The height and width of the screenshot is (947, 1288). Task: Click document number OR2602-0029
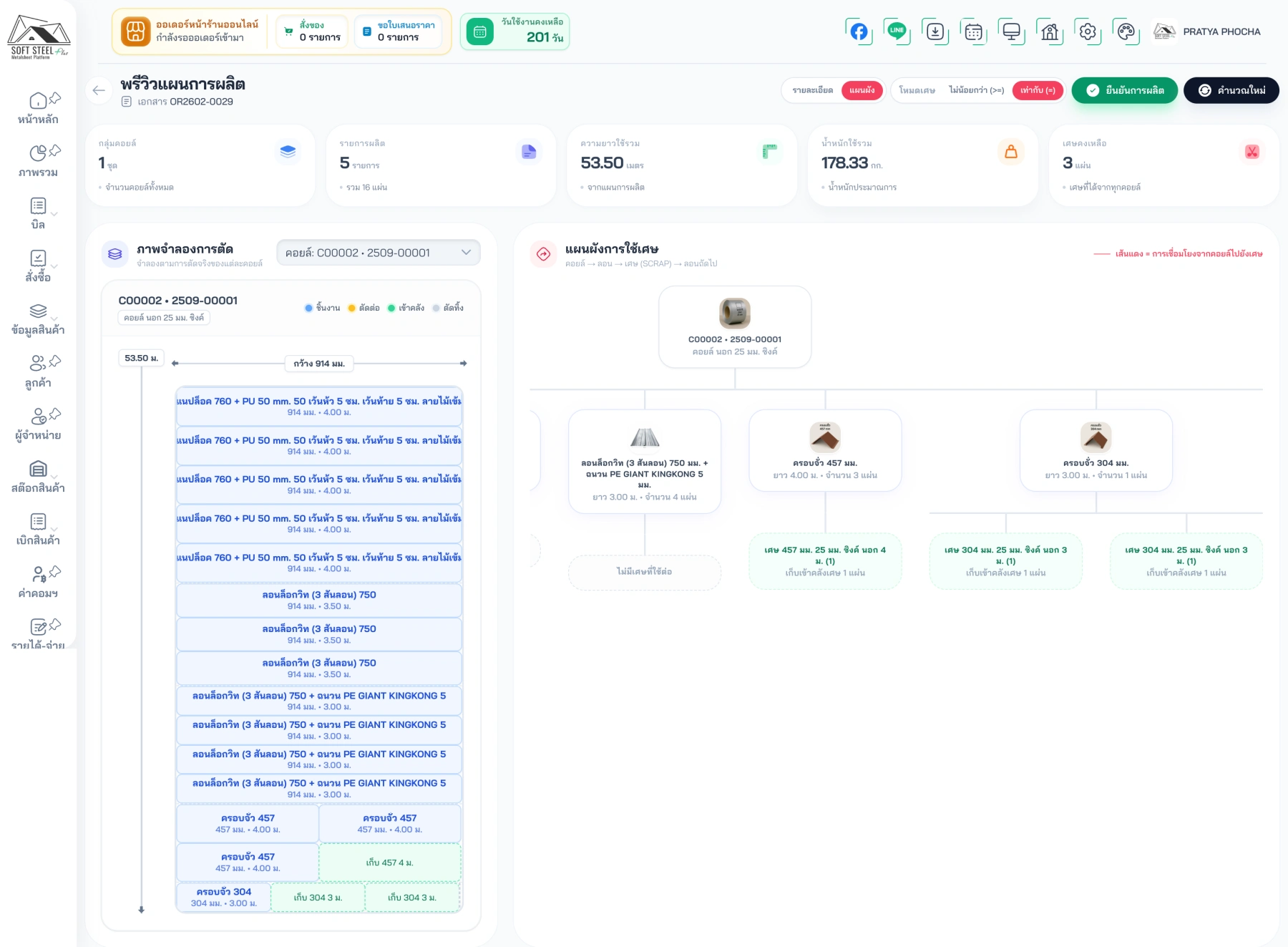pos(201,102)
